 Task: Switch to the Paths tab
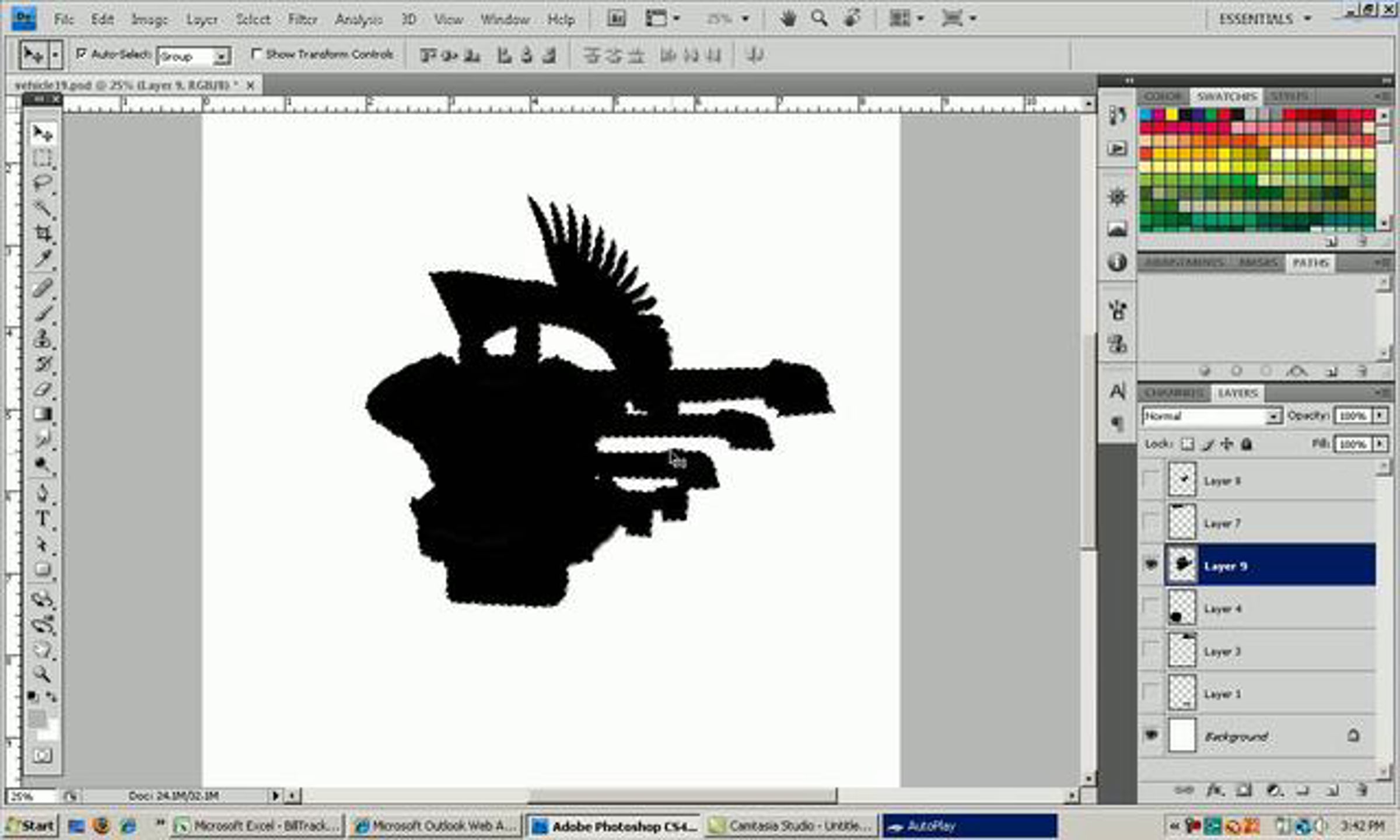click(1310, 263)
